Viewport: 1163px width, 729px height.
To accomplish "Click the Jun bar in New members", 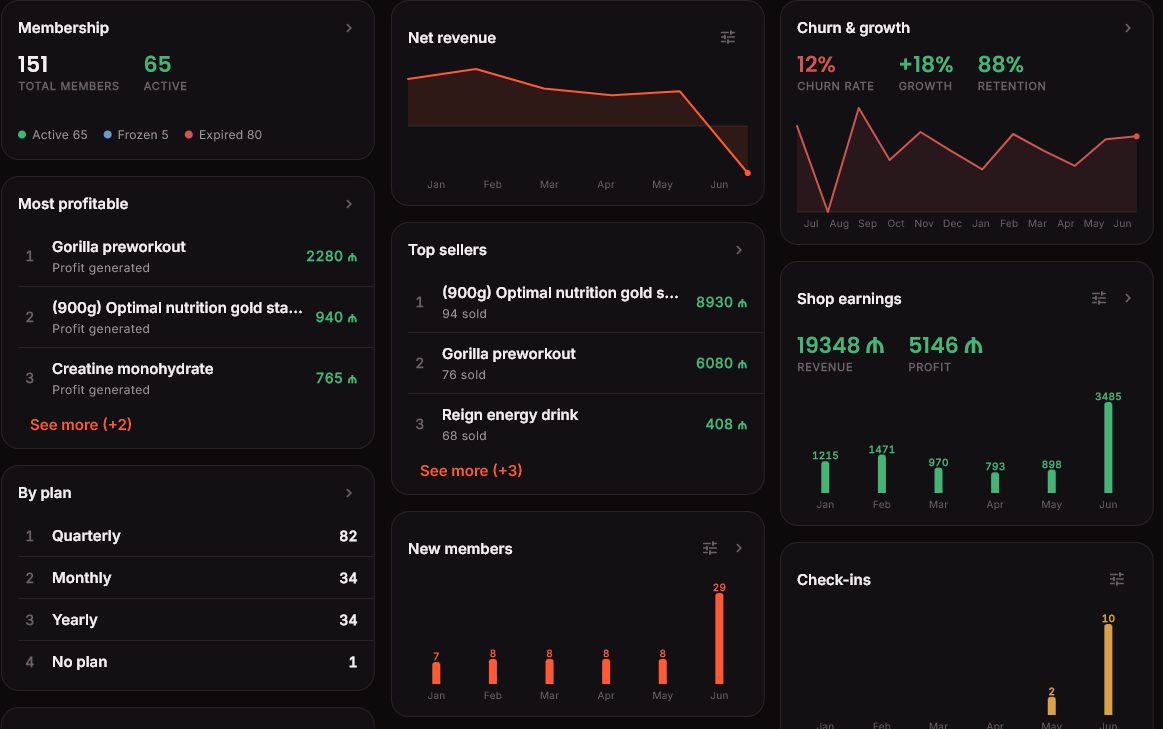I will pos(719,639).
